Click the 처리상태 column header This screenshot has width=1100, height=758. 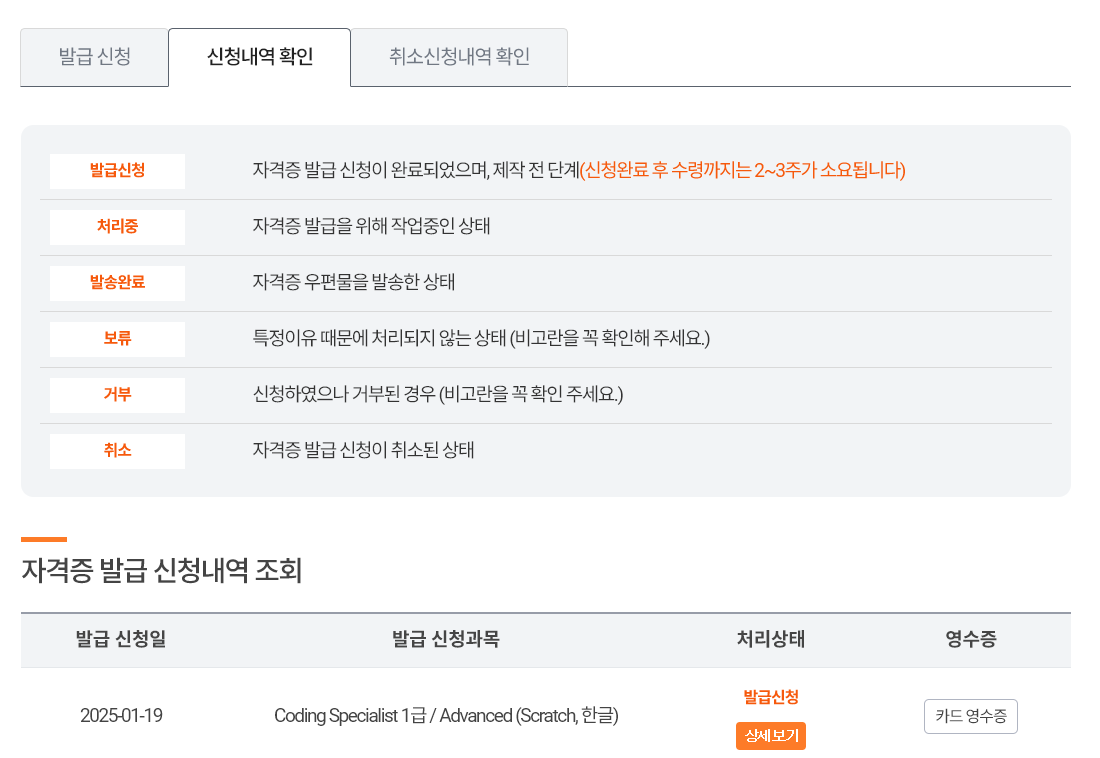(770, 640)
